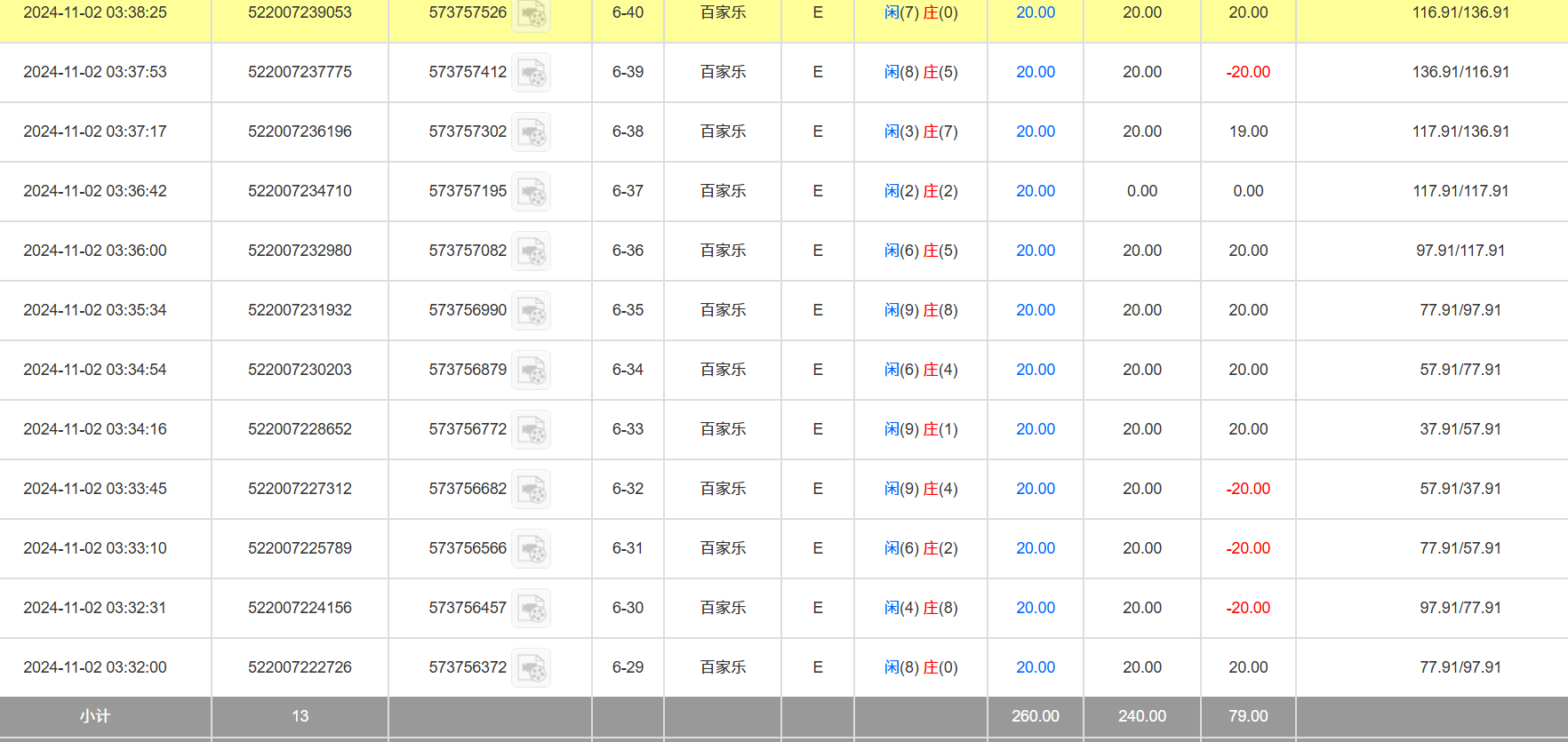Select order number 522007236196
The height and width of the screenshot is (742, 1568).
click(300, 132)
